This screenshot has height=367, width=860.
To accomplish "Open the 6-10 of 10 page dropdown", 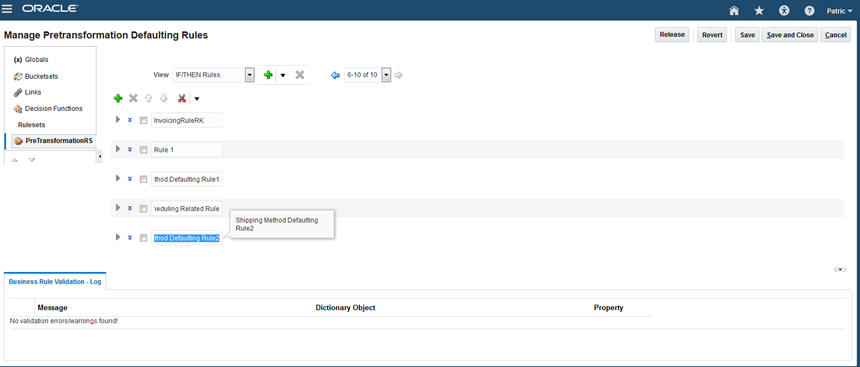I will [x=386, y=75].
